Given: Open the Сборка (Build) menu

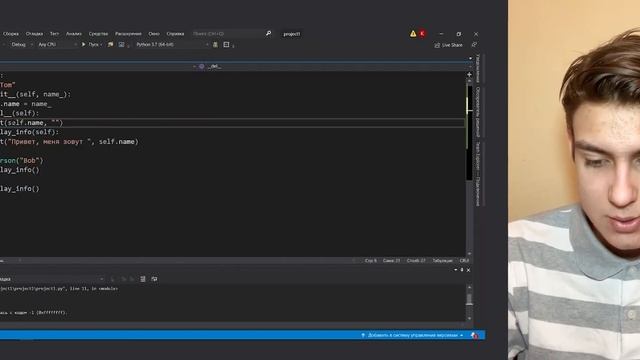Looking at the screenshot, I should tap(11, 34).
